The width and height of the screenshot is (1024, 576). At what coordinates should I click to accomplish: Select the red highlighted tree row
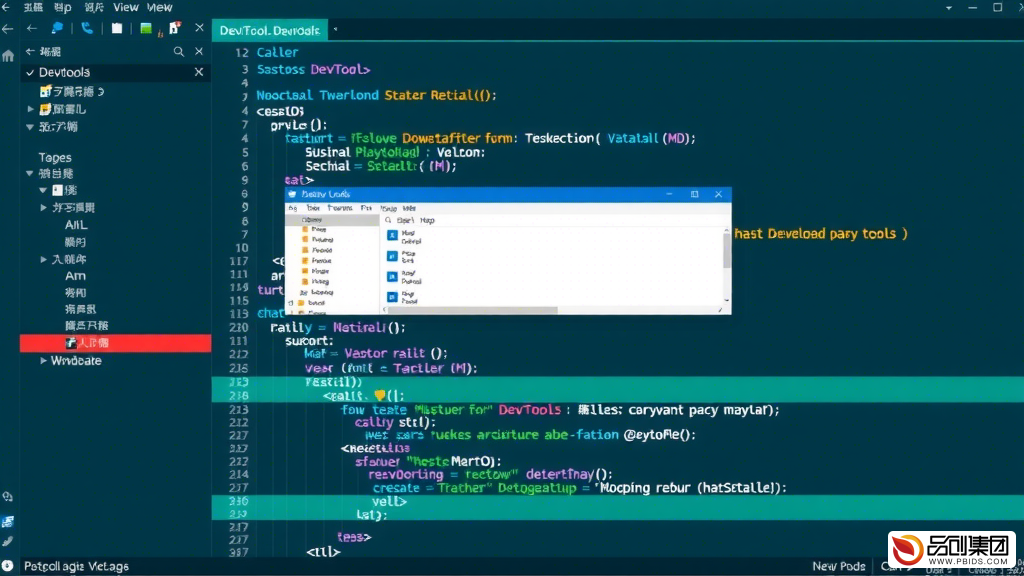click(116, 343)
